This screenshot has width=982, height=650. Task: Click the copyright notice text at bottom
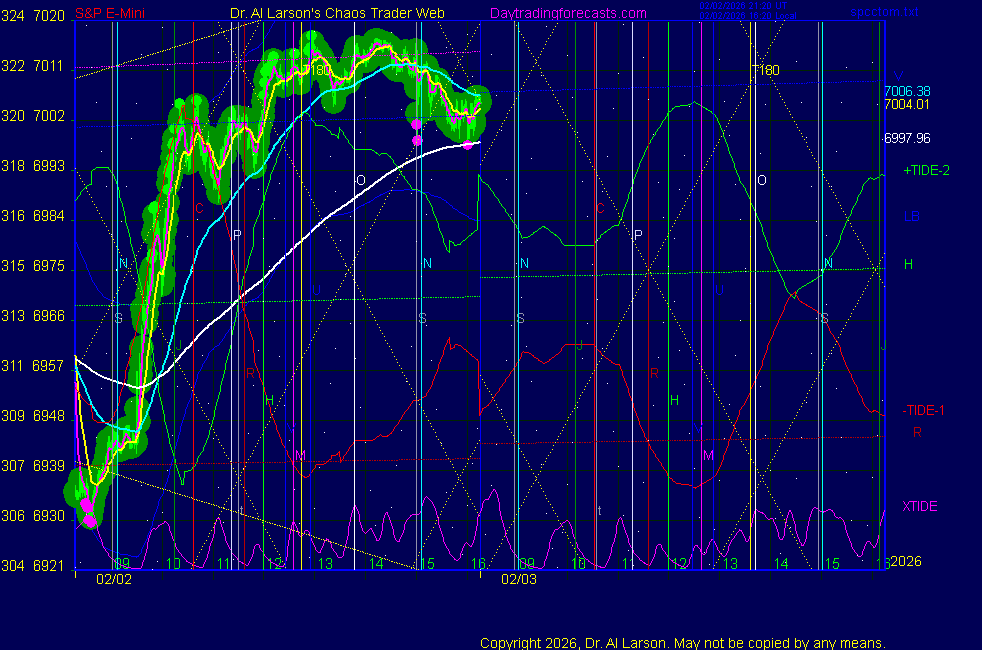tap(683, 643)
